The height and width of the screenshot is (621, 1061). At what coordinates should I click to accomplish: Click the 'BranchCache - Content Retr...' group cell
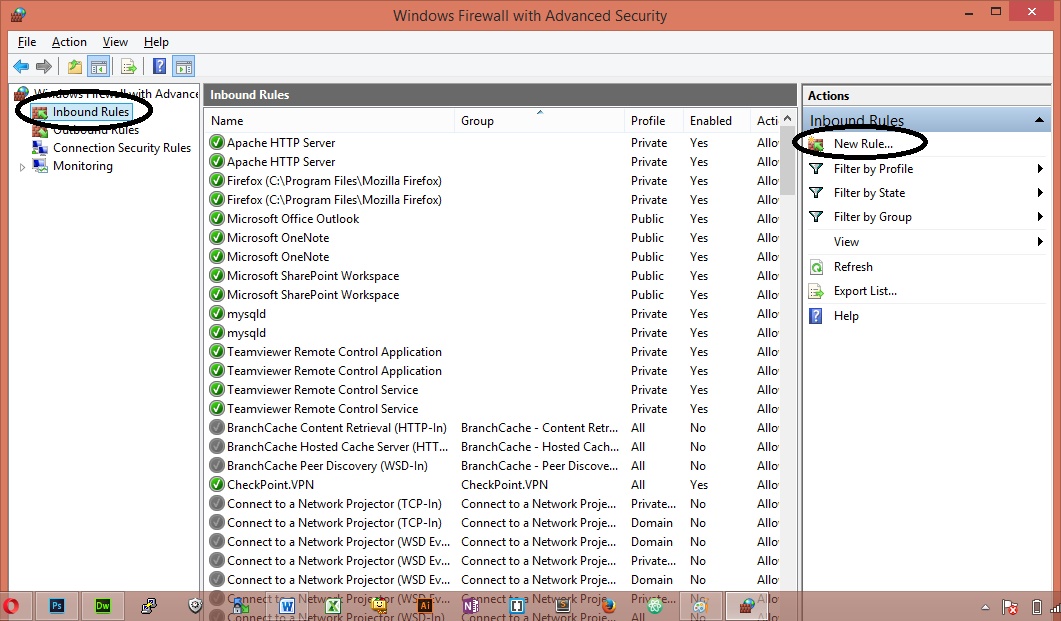(x=539, y=428)
